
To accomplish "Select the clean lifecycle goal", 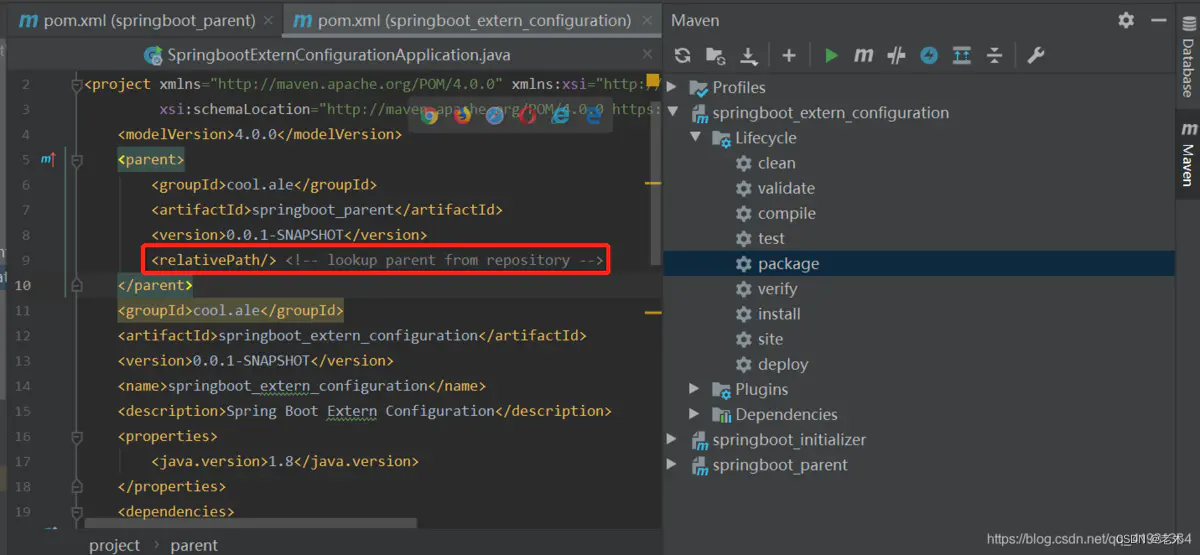I will (776, 163).
